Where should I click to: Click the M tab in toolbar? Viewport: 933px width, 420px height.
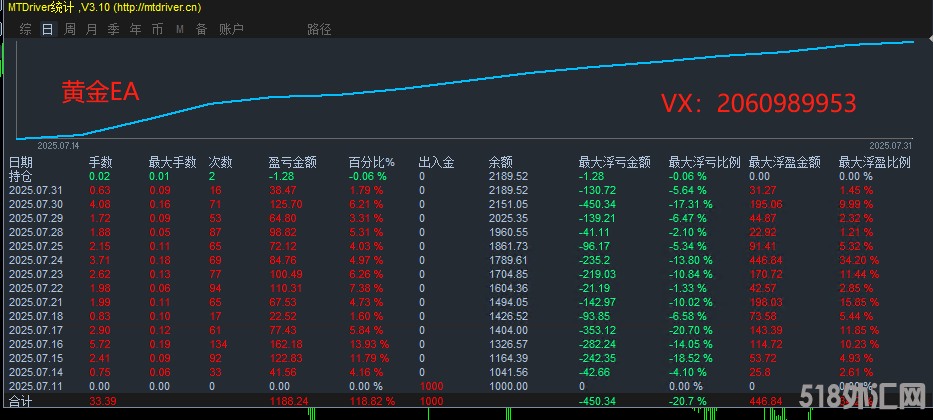(180, 30)
